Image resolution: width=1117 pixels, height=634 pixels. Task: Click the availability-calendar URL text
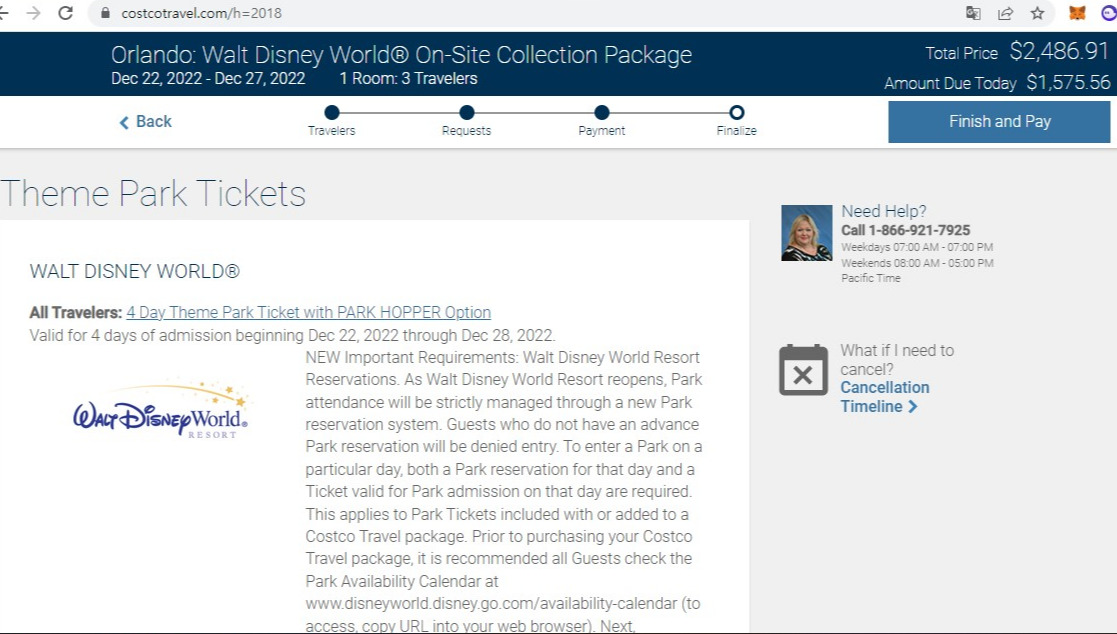(492, 603)
